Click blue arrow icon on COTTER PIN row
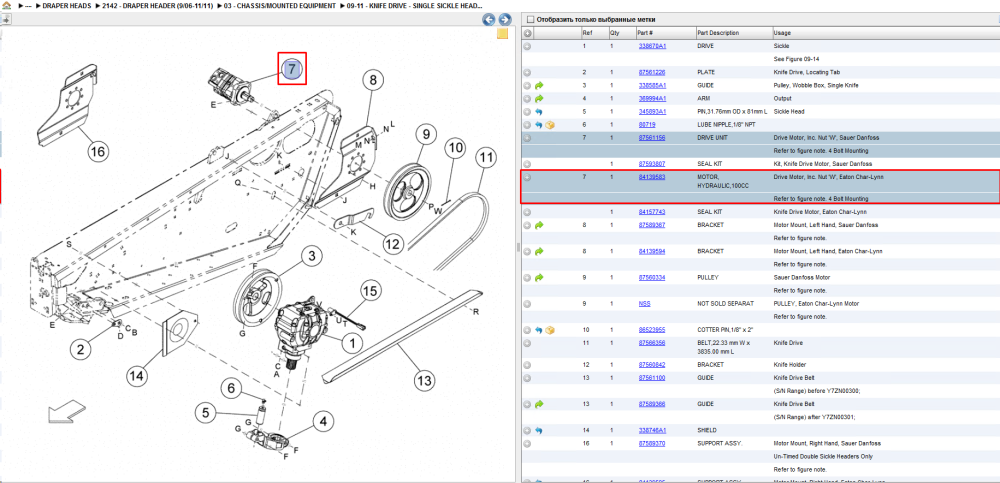 click(539, 330)
